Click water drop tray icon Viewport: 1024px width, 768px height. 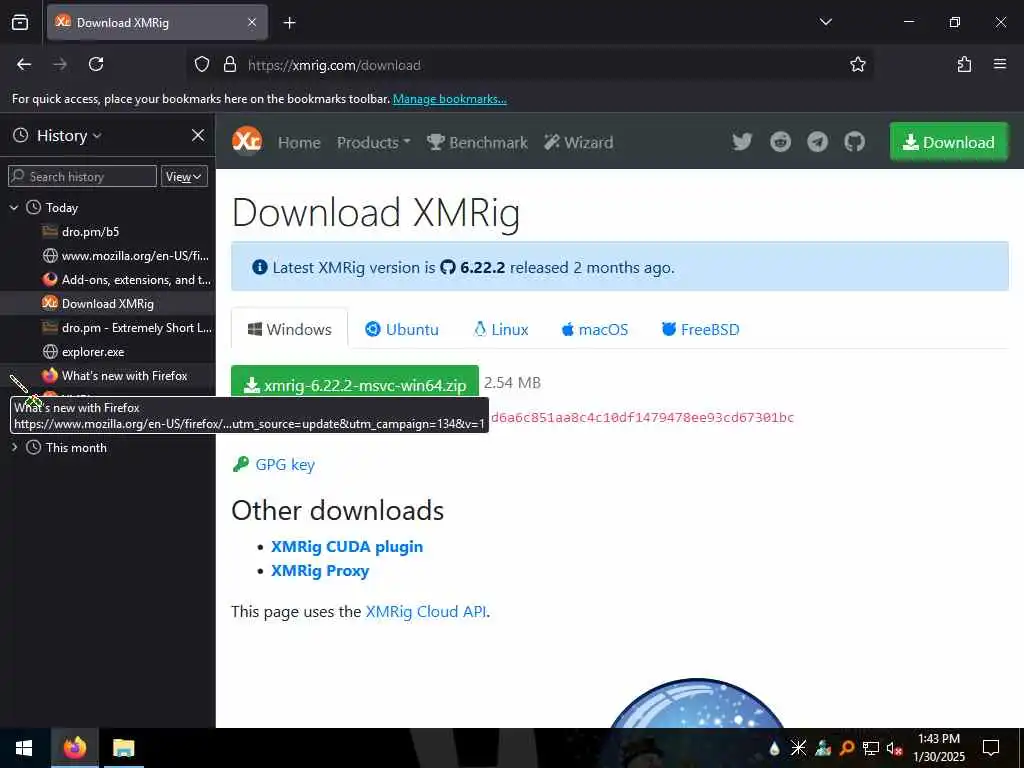click(x=775, y=748)
